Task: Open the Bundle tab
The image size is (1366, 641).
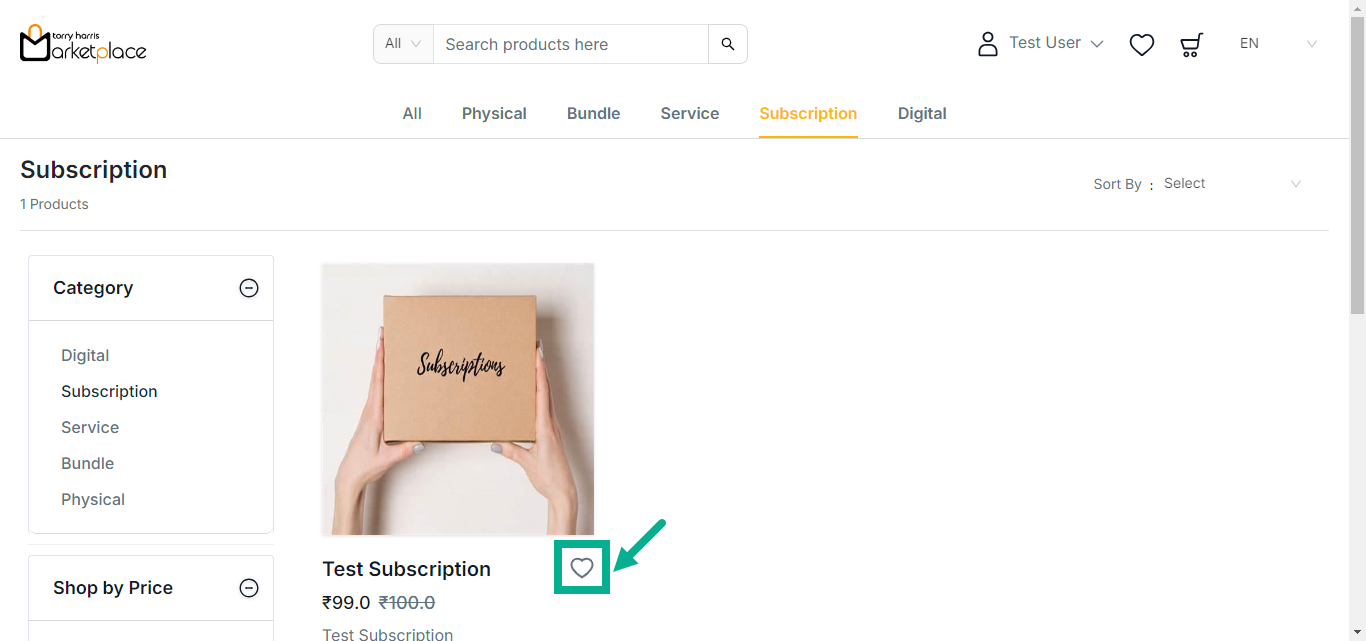Action: [x=594, y=114]
